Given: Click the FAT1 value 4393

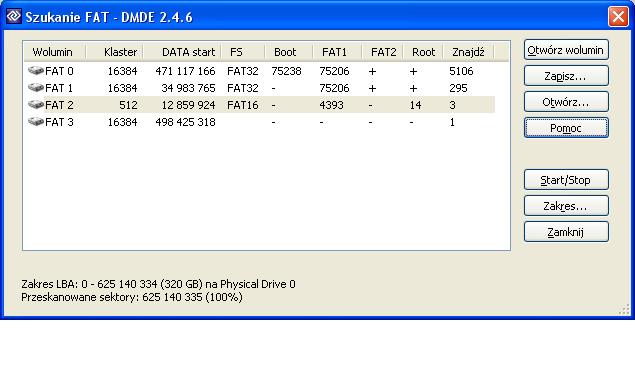Looking at the screenshot, I should pos(331,105).
